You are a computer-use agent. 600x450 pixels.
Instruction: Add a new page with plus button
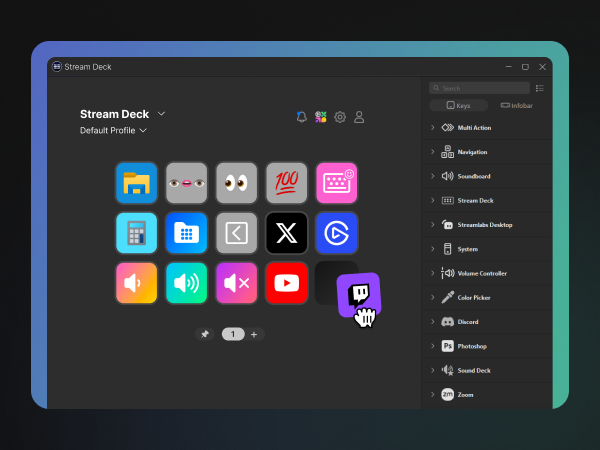pos(254,334)
